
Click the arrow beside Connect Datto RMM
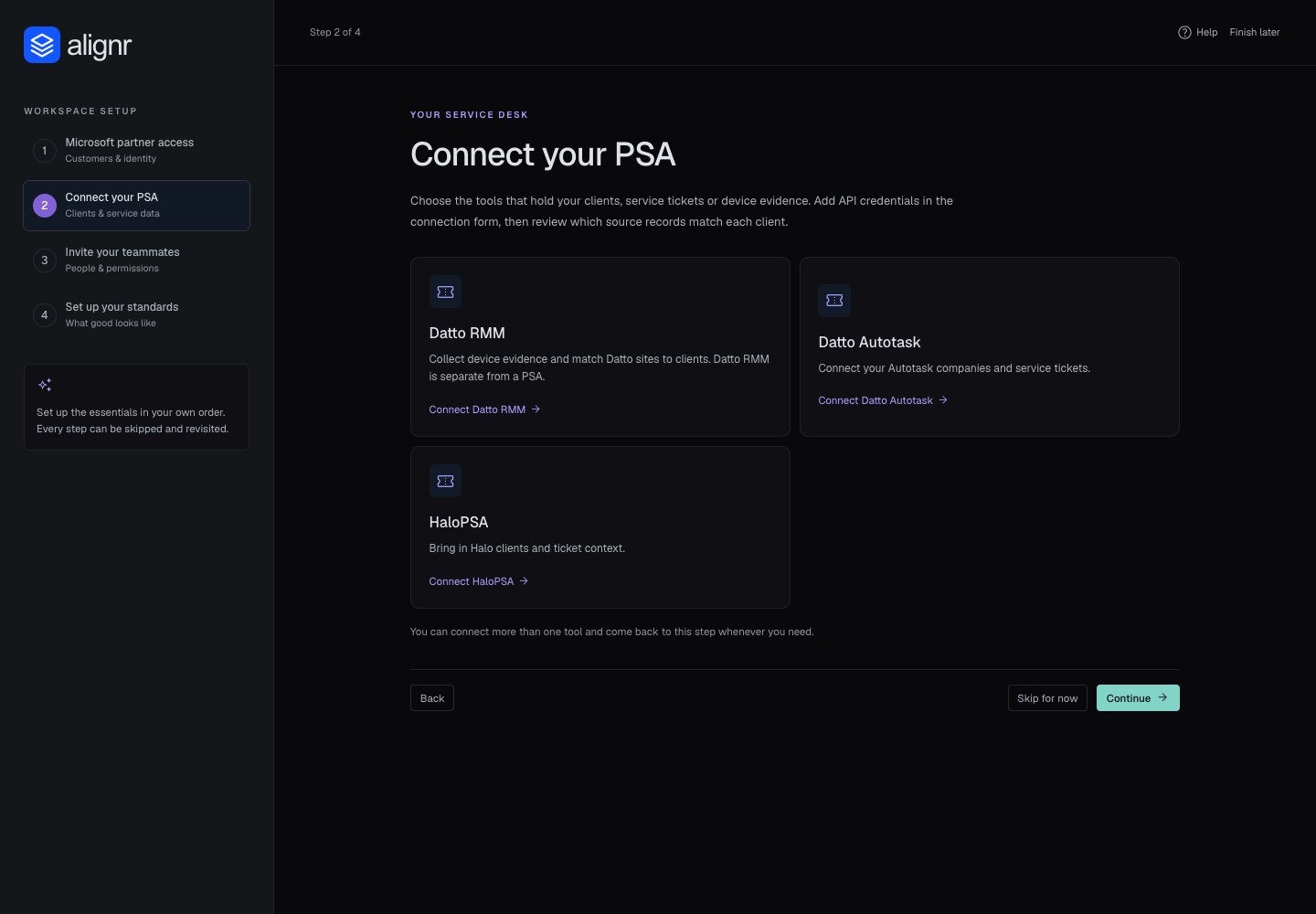coord(536,409)
